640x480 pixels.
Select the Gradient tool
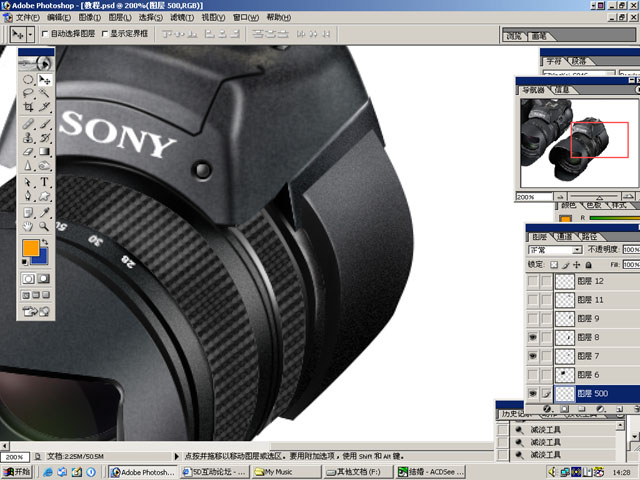coord(44,151)
